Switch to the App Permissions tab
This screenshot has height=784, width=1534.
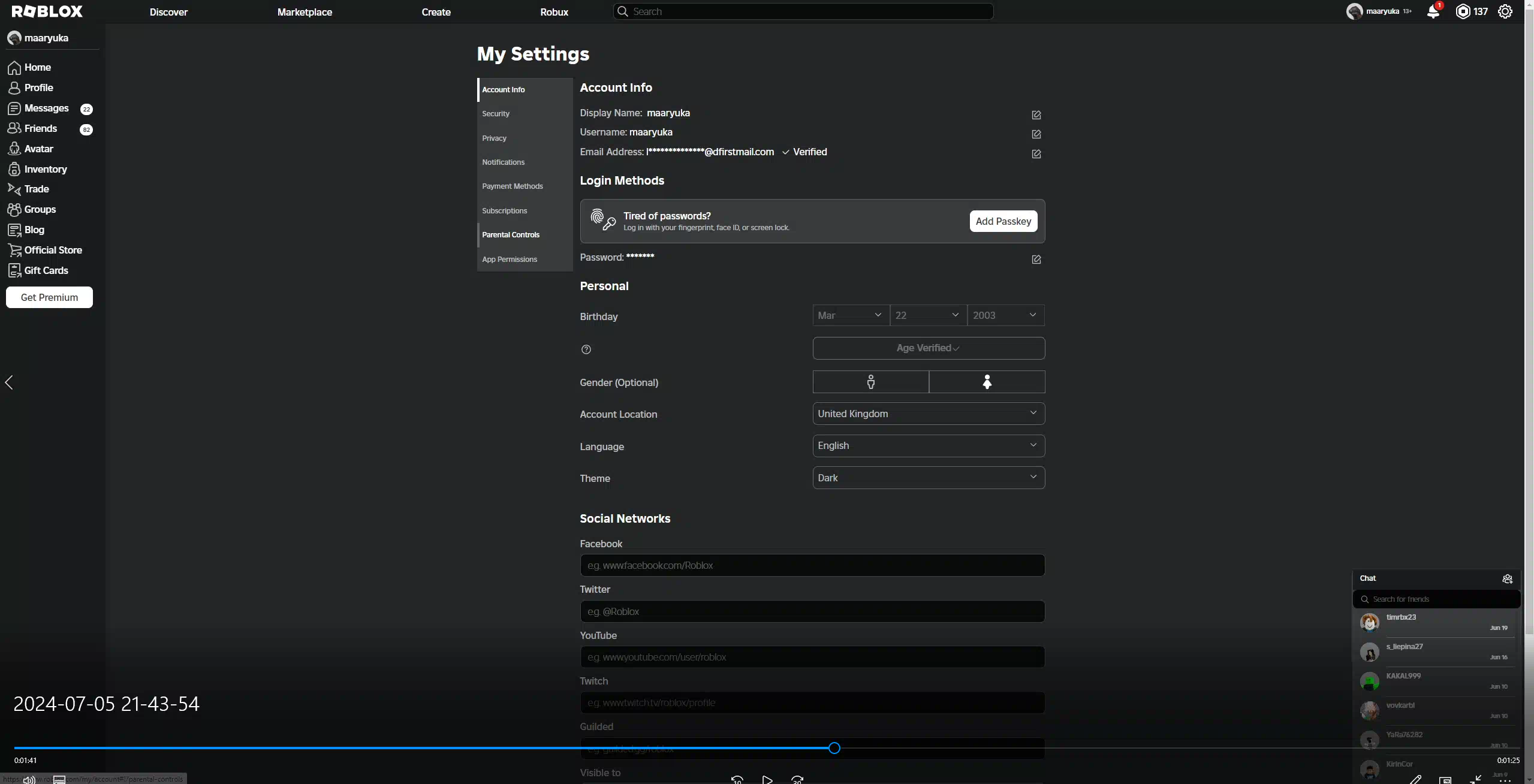point(525,260)
